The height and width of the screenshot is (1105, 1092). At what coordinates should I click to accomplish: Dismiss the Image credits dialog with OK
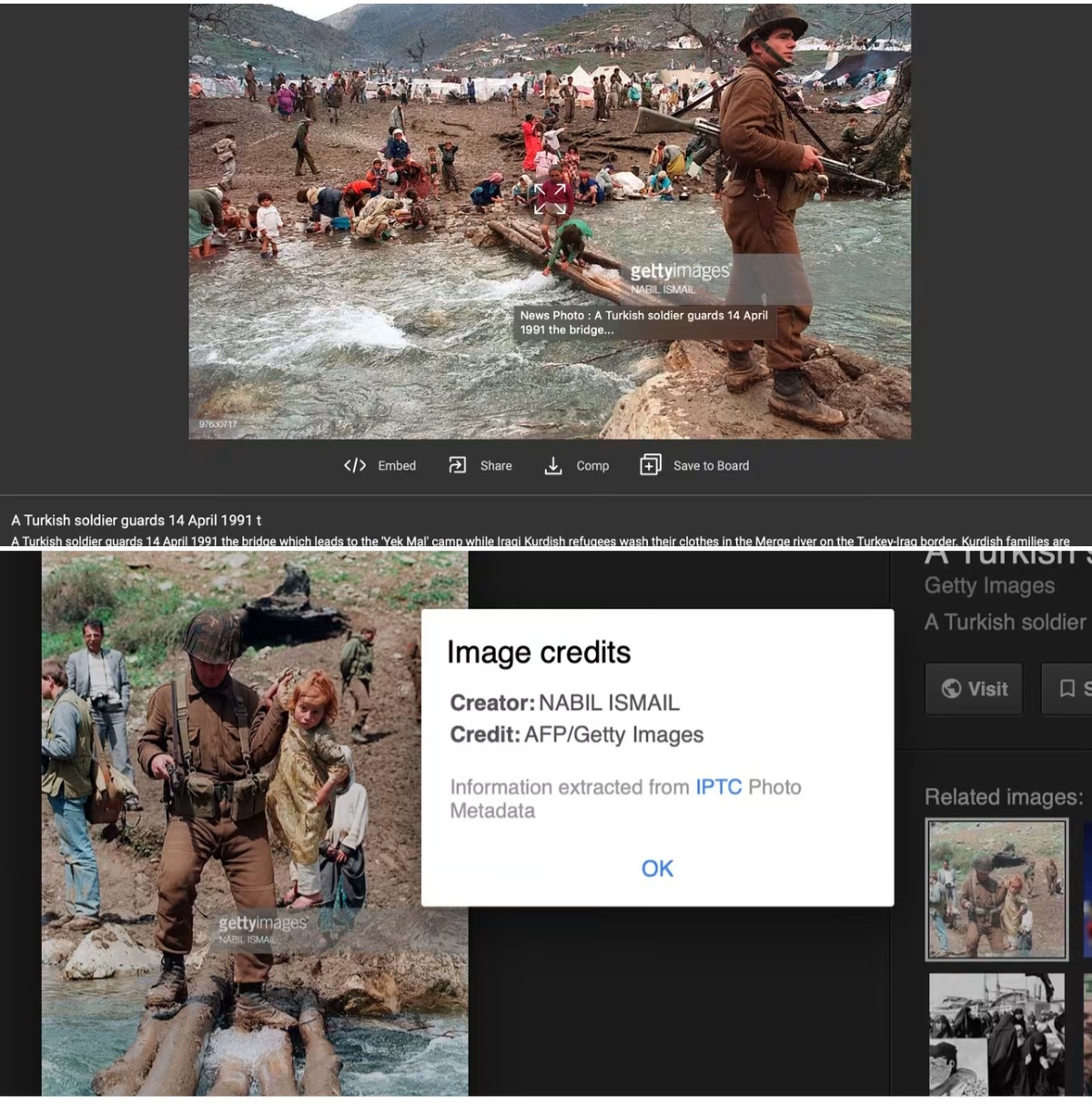(657, 868)
